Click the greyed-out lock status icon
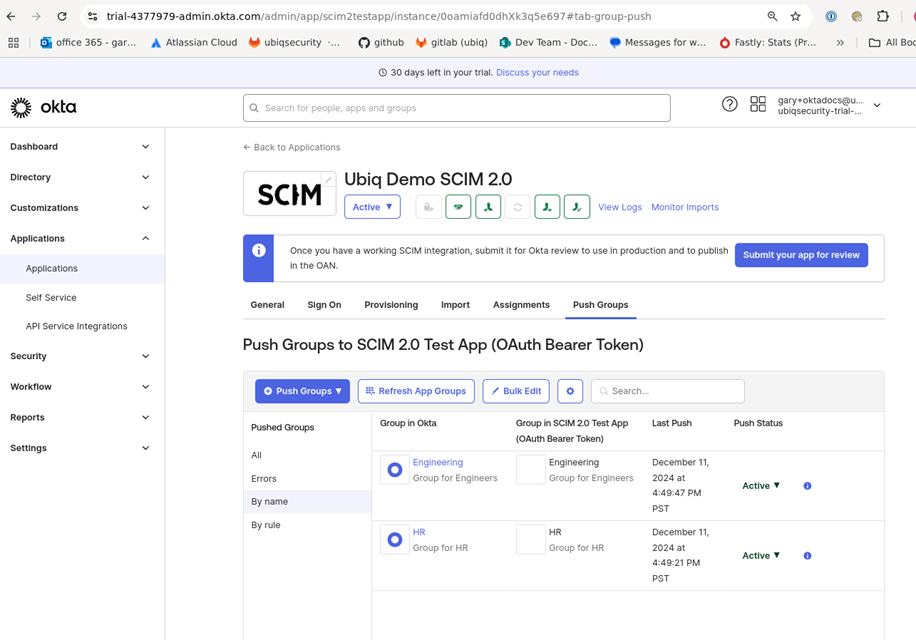The height and width of the screenshot is (640, 916). coord(428,207)
